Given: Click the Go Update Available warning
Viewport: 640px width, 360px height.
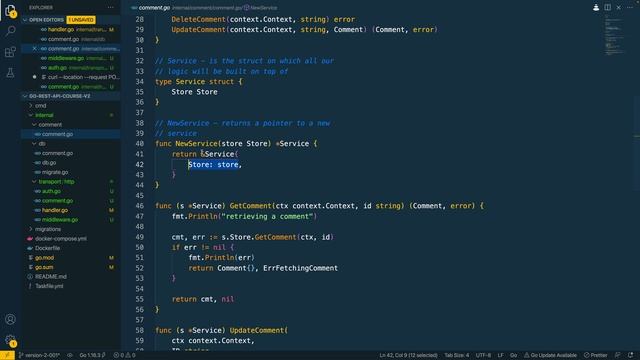Looking at the screenshot, I should [x=550, y=355].
